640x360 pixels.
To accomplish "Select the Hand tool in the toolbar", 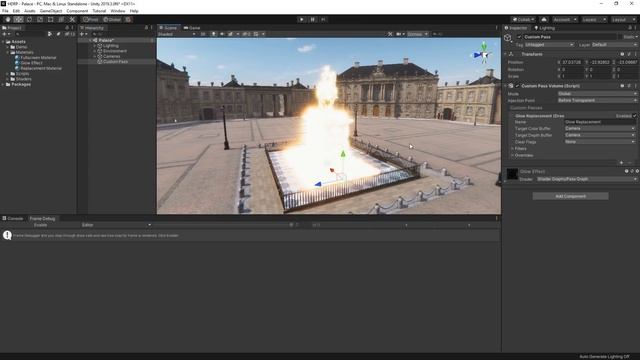I will pyautogui.click(x=8, y=19).
